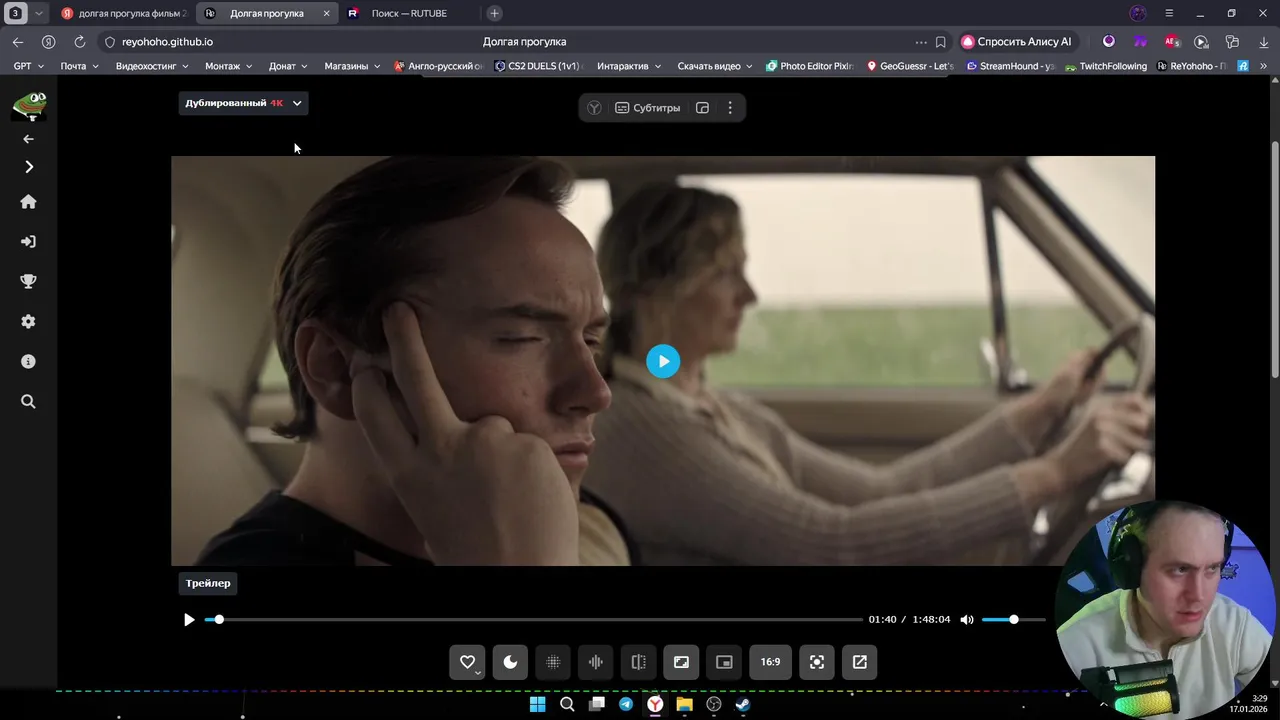Reload the page

coord(79,42)
